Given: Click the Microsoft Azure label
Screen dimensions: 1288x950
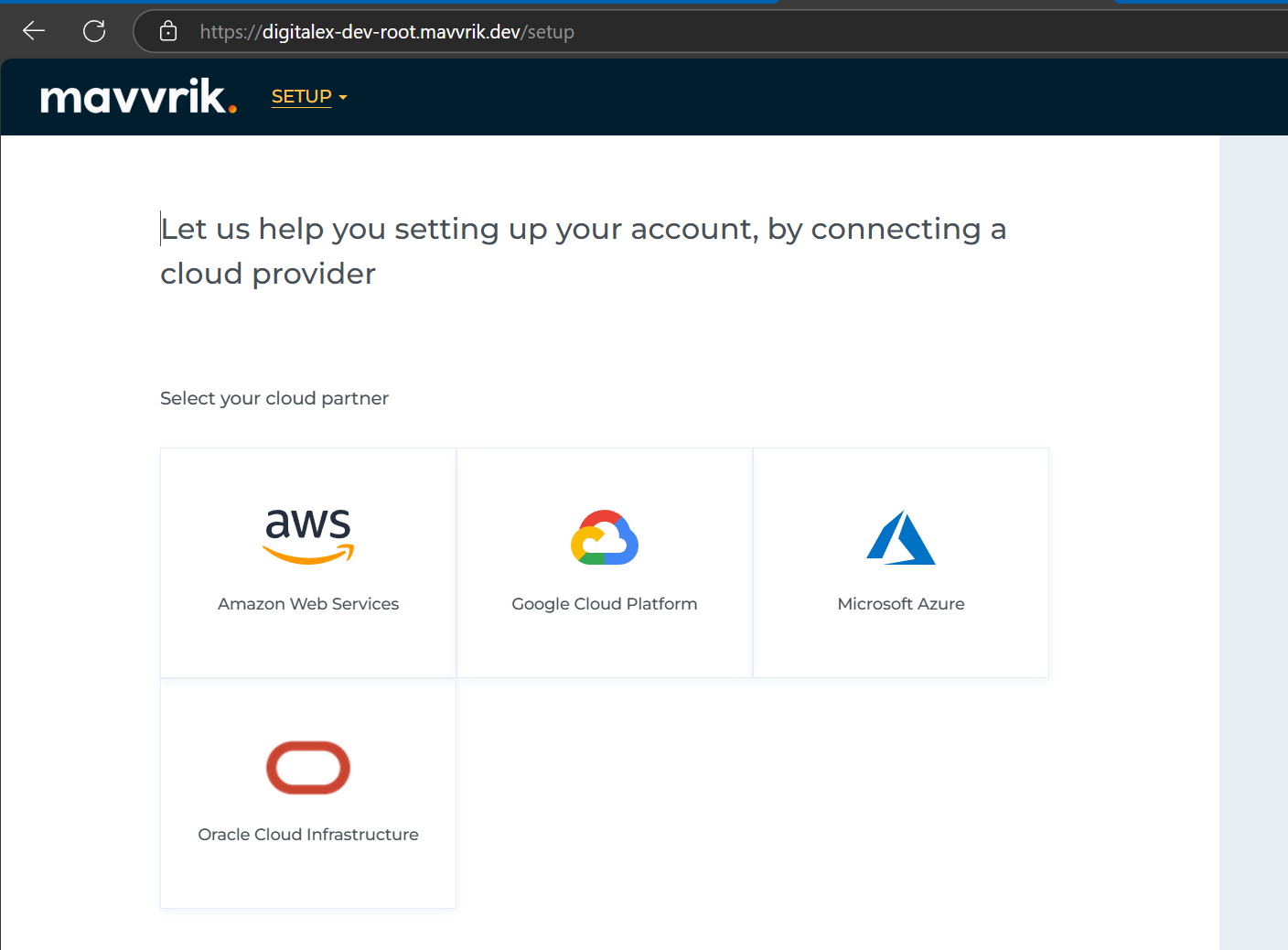Looking at the screenshot, I should tap(901, 604).
